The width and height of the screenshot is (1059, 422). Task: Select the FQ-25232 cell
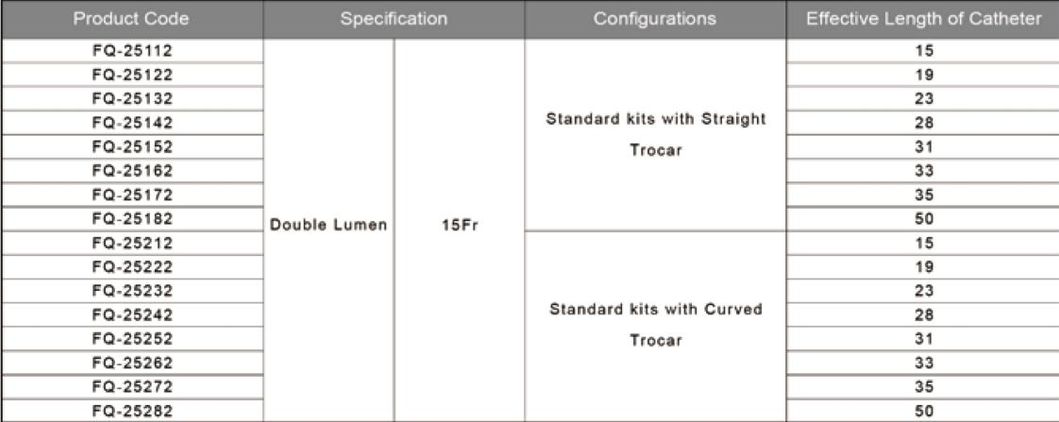131,290
